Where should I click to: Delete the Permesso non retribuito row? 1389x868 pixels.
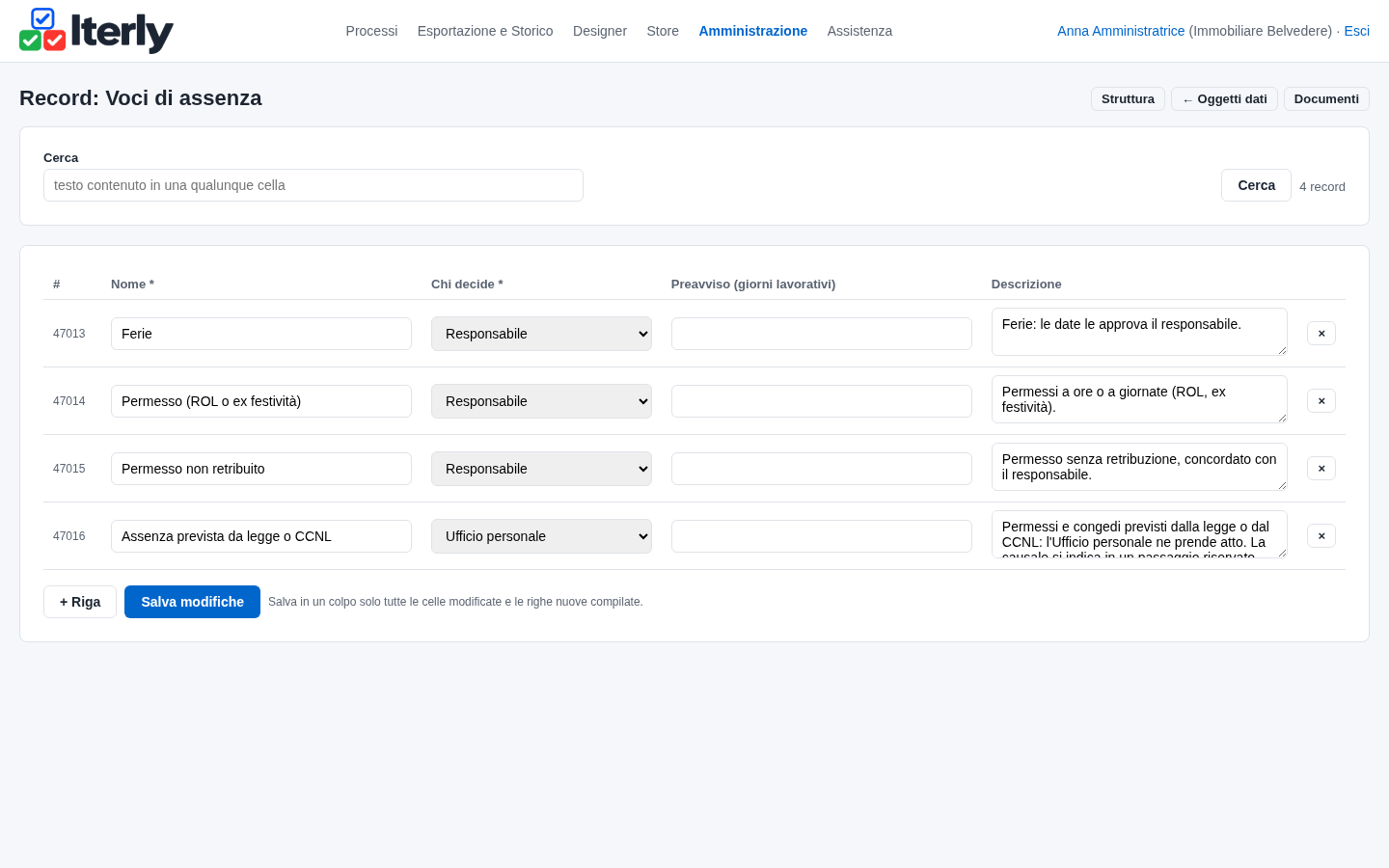pyautogui.click(x=1321, y=468)
